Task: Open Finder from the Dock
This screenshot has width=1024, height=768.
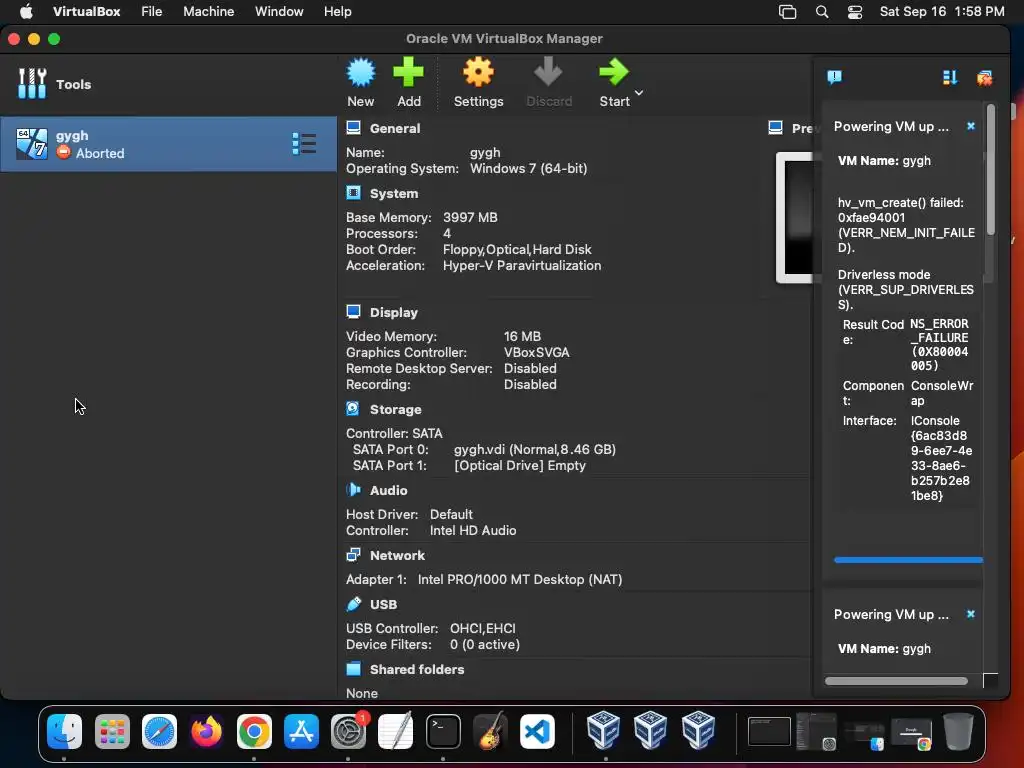Action: (x=64, y=731)
